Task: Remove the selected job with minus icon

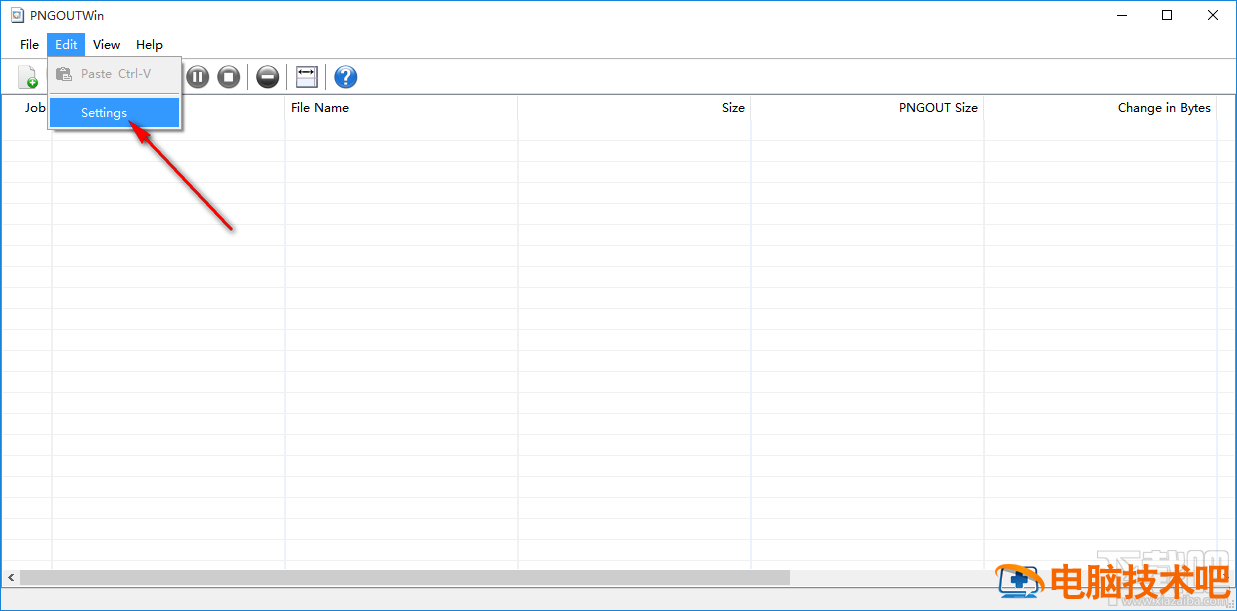Action: tap(267, 77)
